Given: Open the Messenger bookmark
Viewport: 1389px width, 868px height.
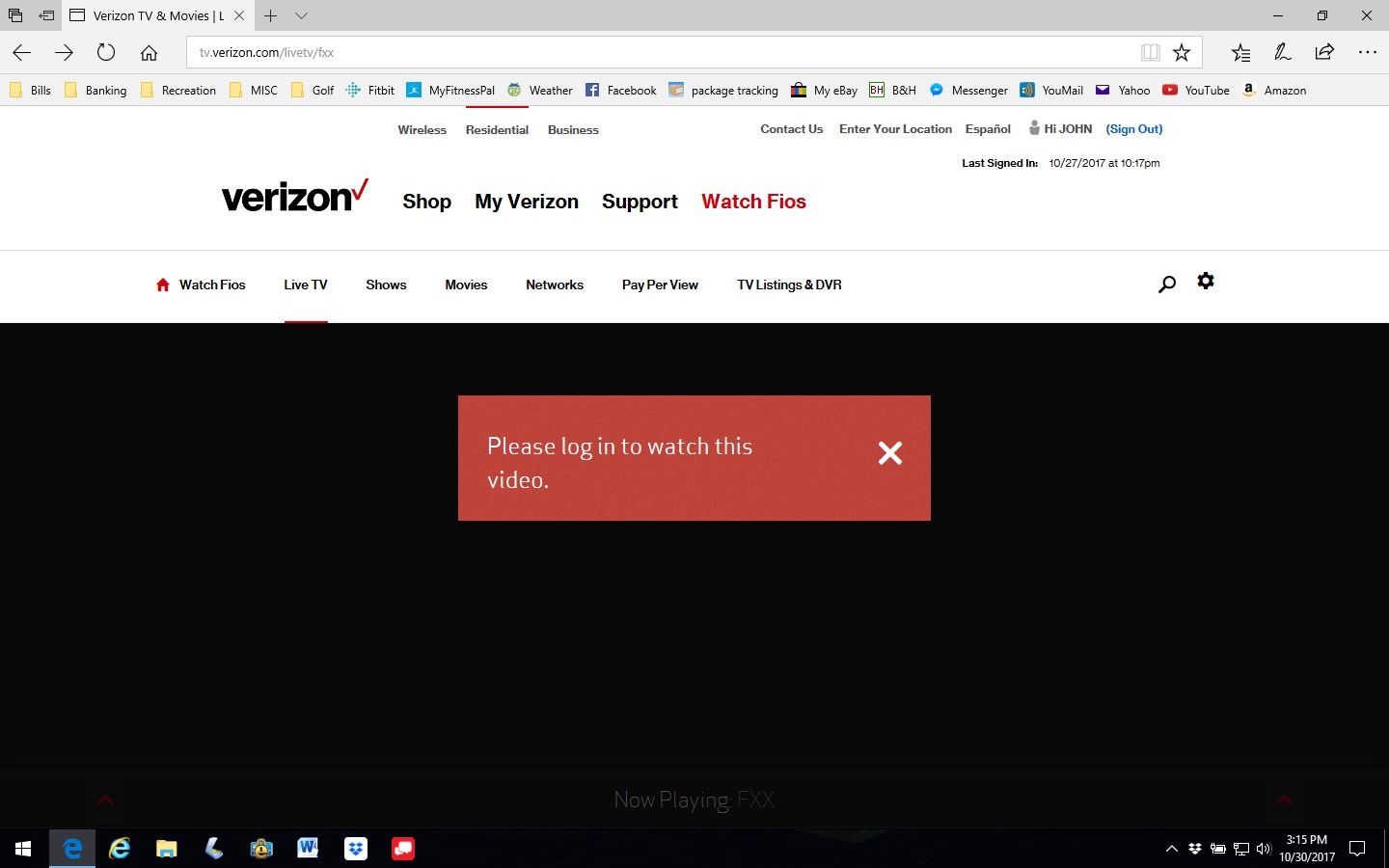Looking at the screenshot, I should click(968, 90).
